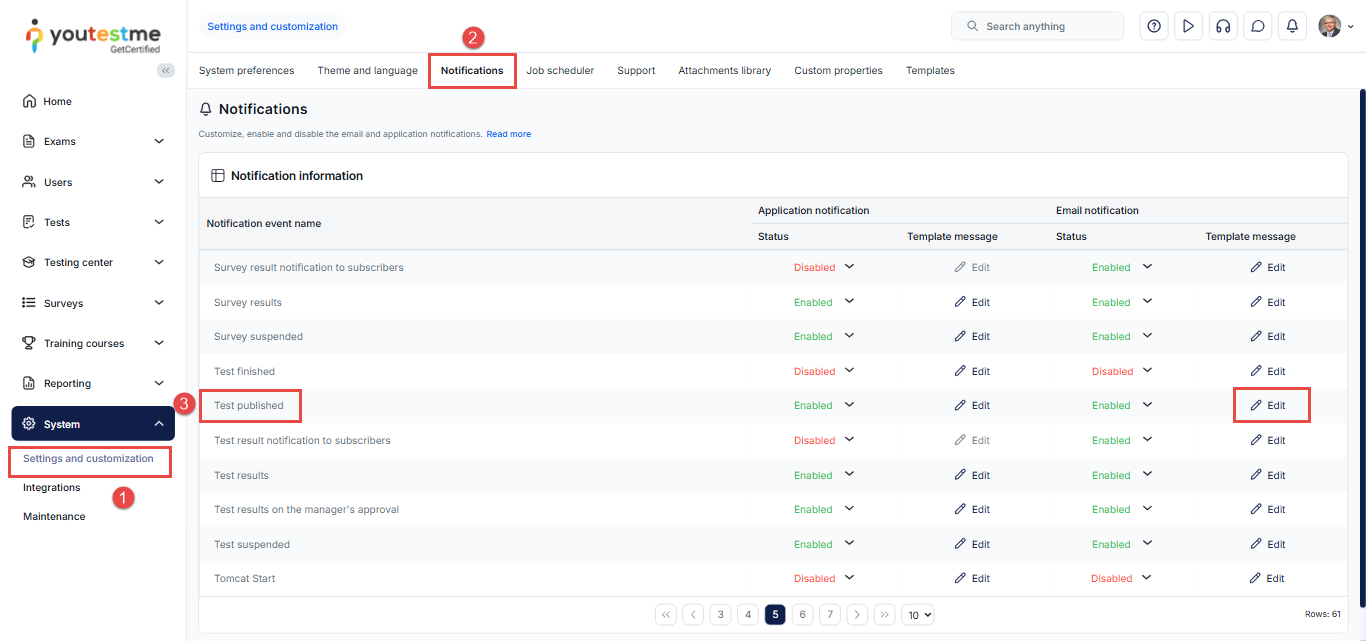Click the Read more link
1366x641 pixels.
coord(508,134)
